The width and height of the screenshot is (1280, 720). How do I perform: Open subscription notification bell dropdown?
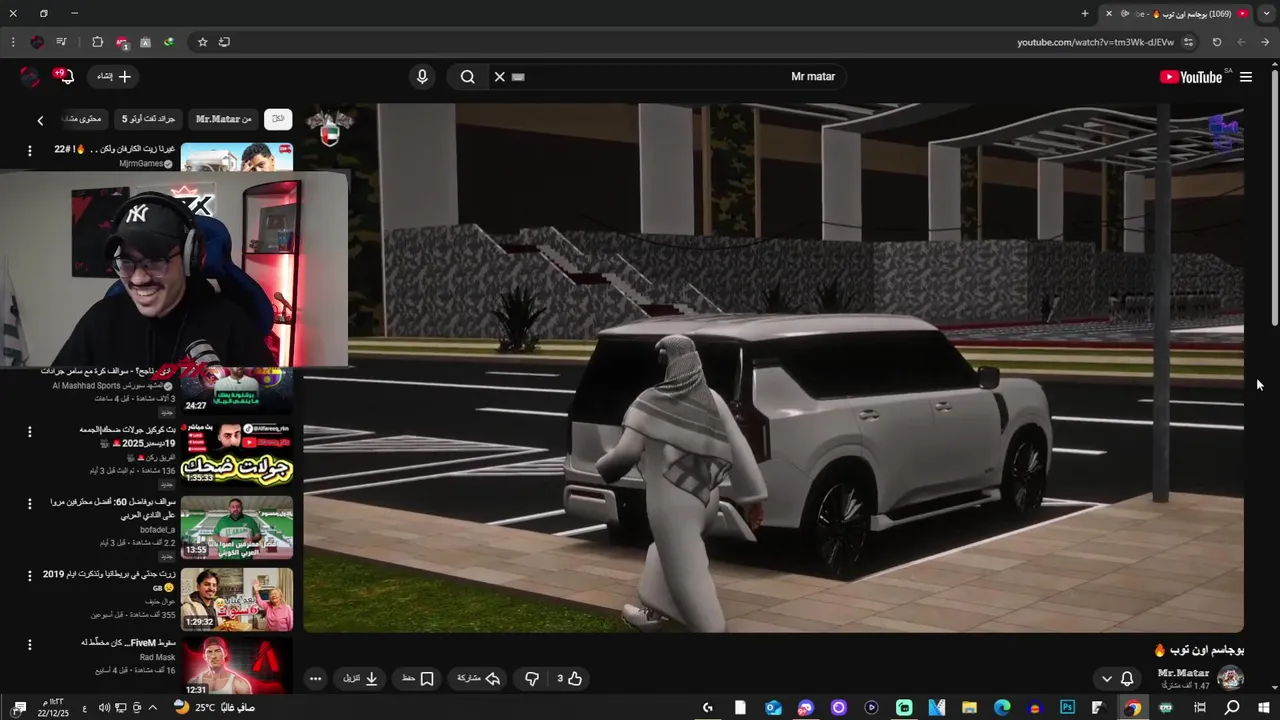coord(1117,678)
